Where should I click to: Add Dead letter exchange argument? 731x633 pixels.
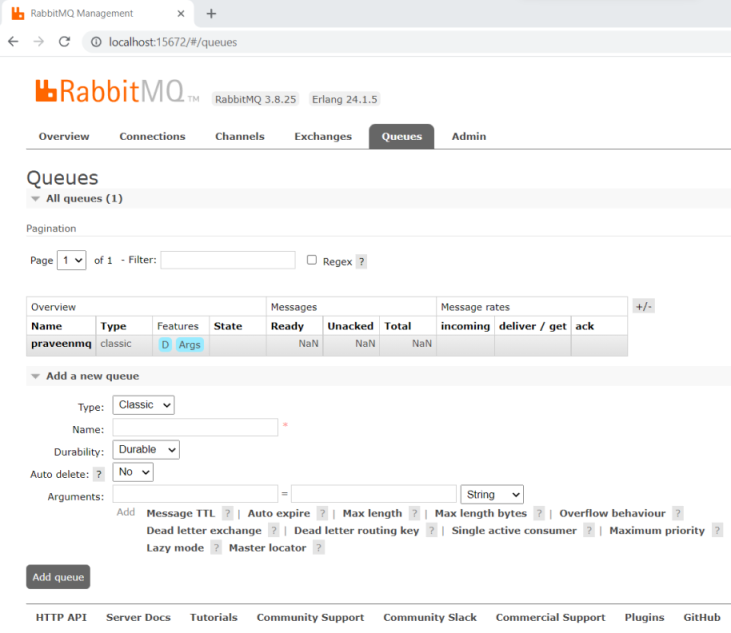(204, 530)
